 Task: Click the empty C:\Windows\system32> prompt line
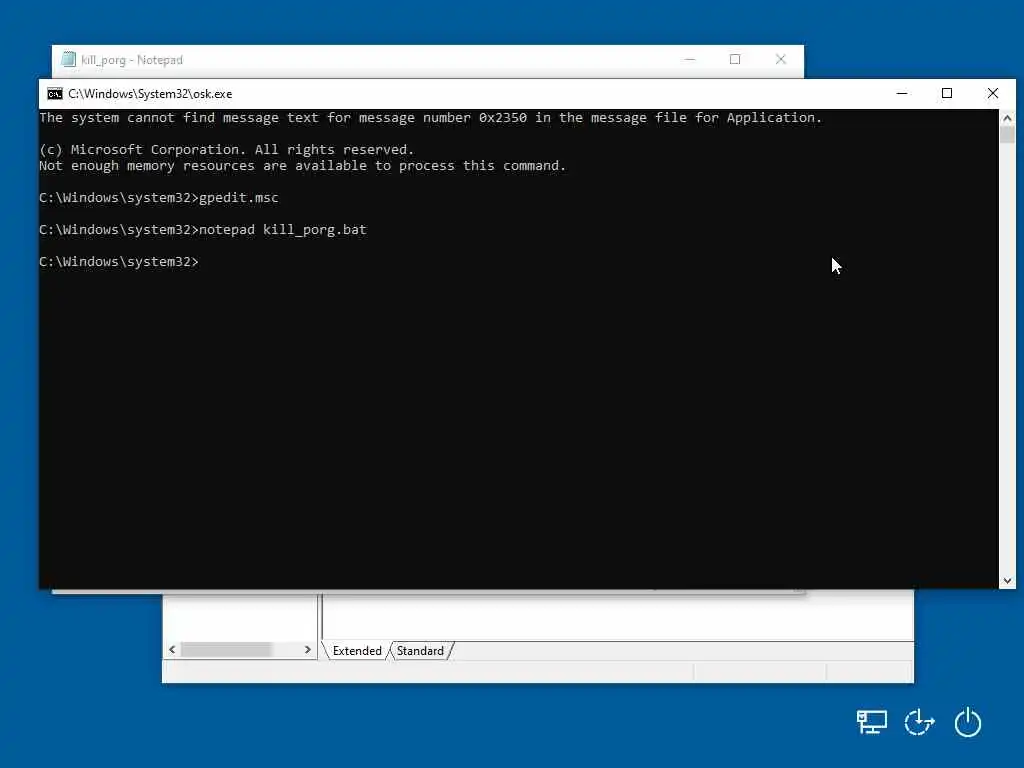pyautogui.click(x=119, y=262)
